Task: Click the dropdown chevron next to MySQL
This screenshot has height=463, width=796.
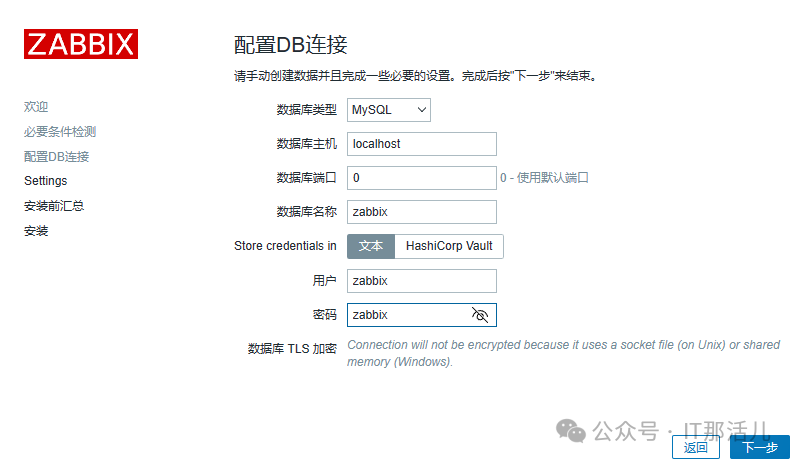Action: click(421, 110)
